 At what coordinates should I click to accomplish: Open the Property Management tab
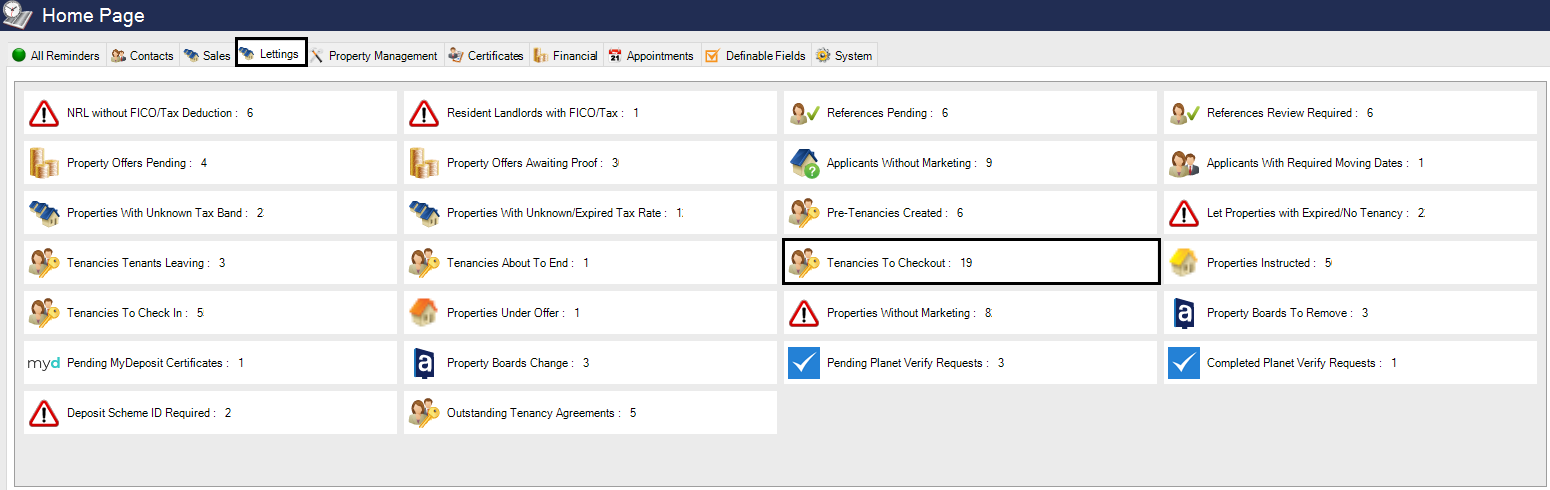[374, 56]
